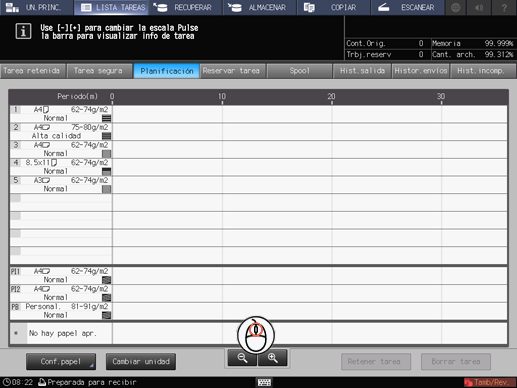Click the speaker sound icon

(x=479, y=7)
